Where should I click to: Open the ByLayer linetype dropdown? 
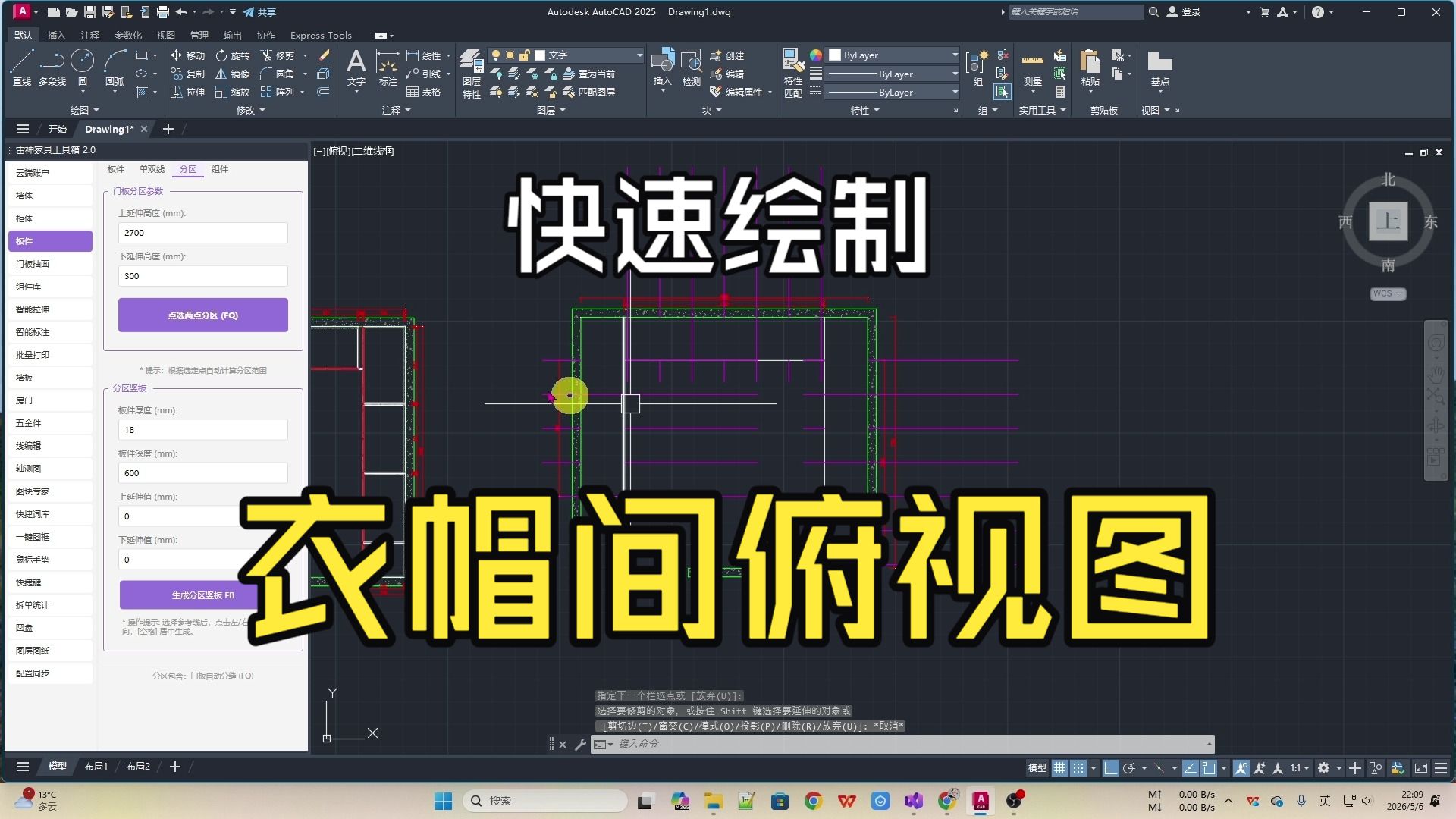tap(893, 92)
